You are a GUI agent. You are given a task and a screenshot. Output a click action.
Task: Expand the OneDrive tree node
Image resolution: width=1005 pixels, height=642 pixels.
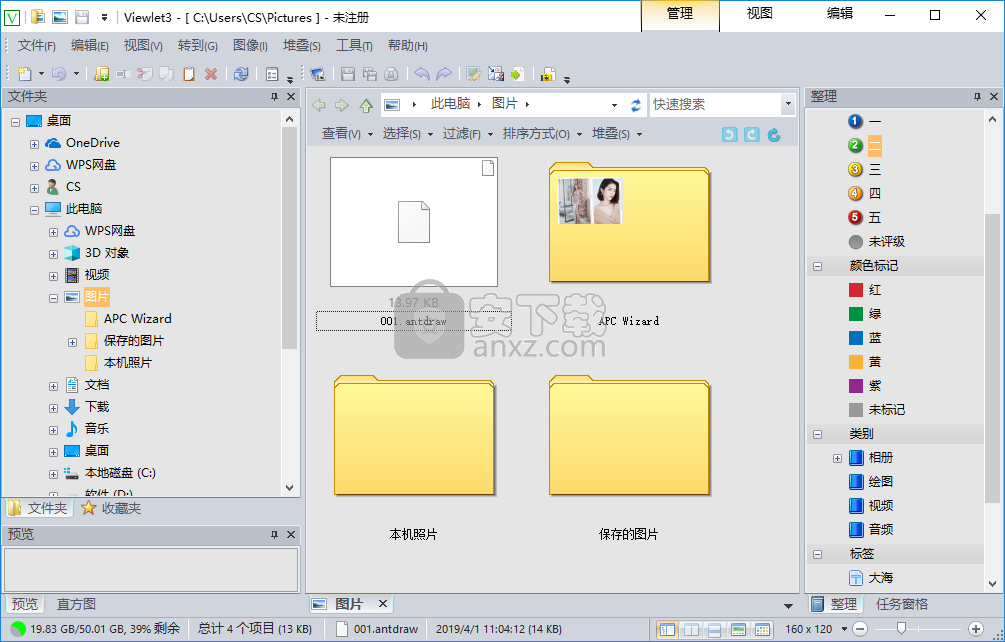(x=35, y=143)
